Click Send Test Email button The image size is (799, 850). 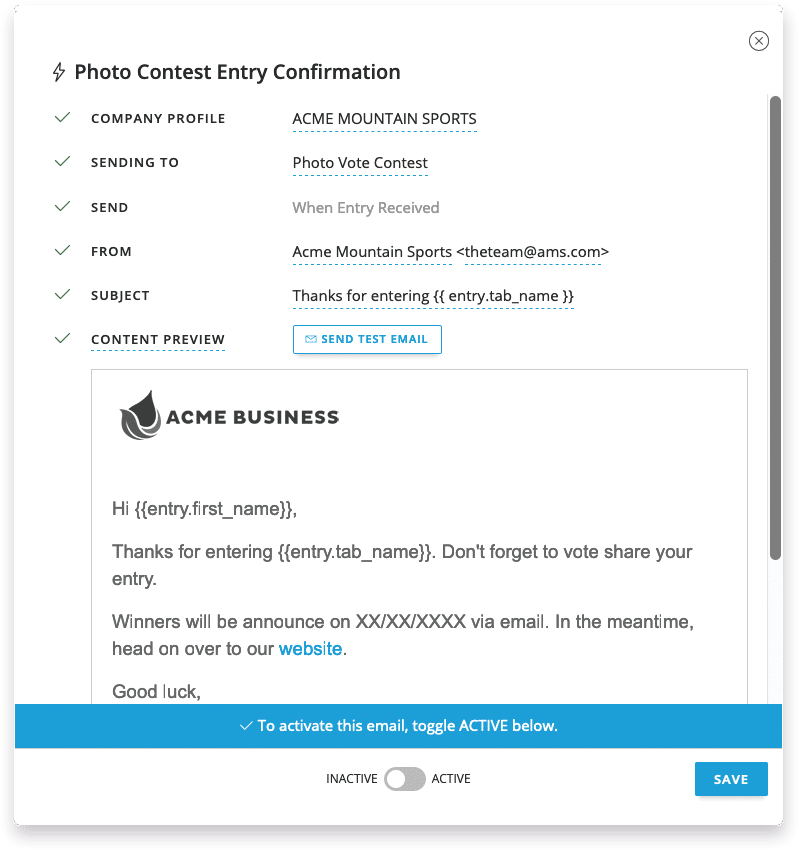[x=367, y=340]
